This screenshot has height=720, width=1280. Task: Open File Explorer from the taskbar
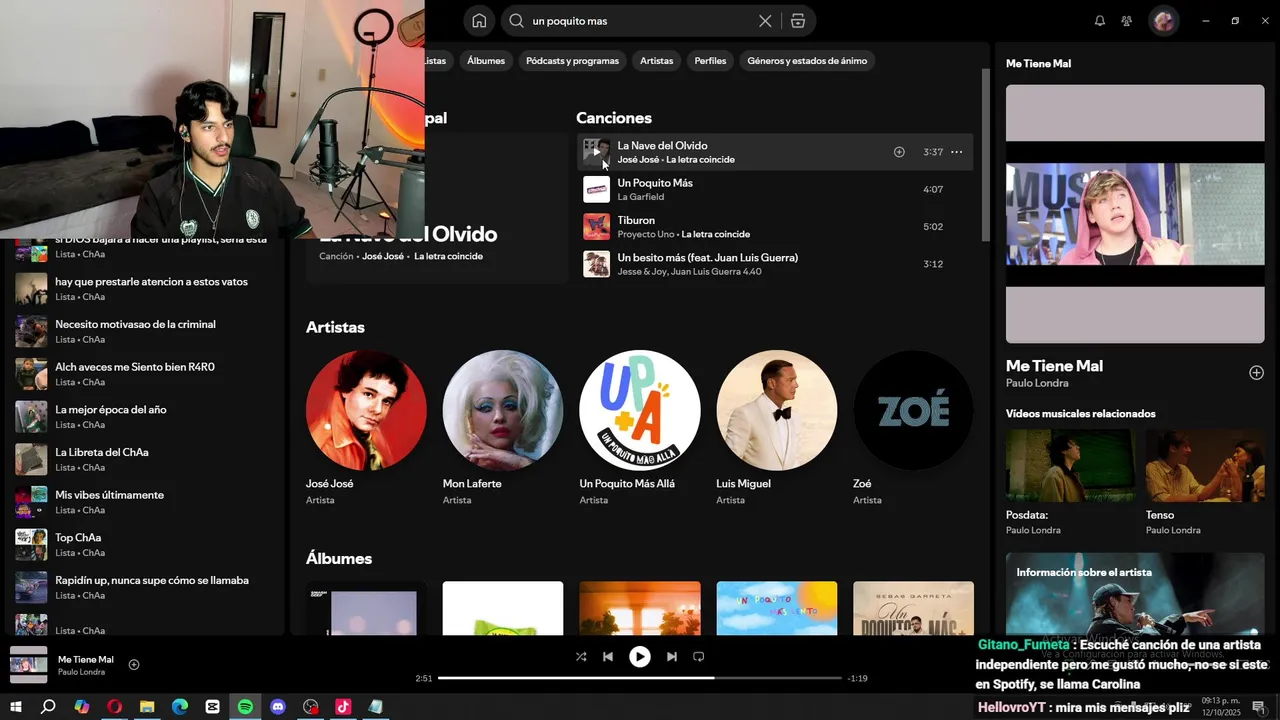147,707
